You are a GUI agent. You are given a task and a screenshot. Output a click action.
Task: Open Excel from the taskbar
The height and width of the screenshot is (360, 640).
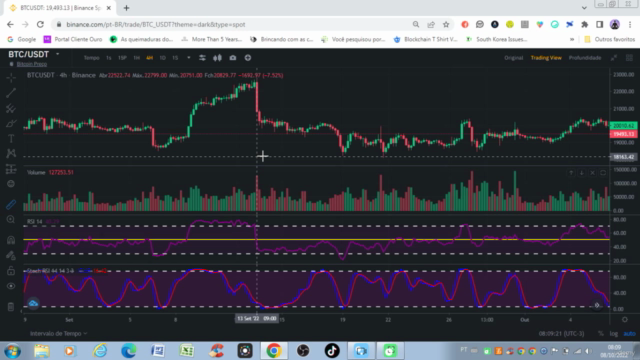tap(187, 351)
